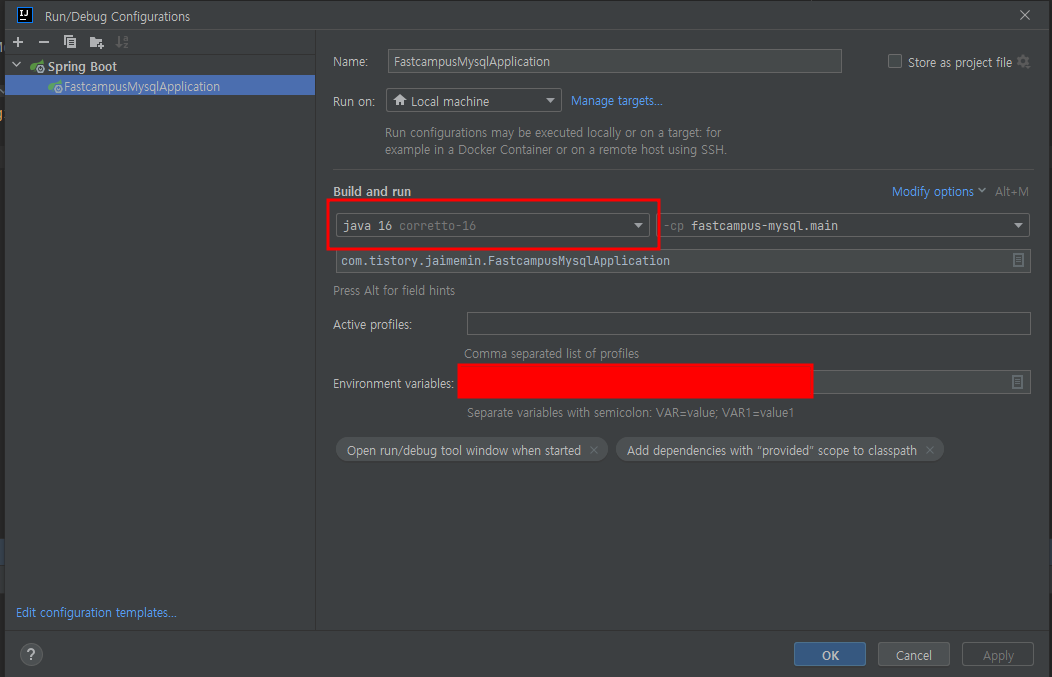Remove the selected configuration with minus icon
This screenshot has height=677, width=1052.
pos(44,42)
